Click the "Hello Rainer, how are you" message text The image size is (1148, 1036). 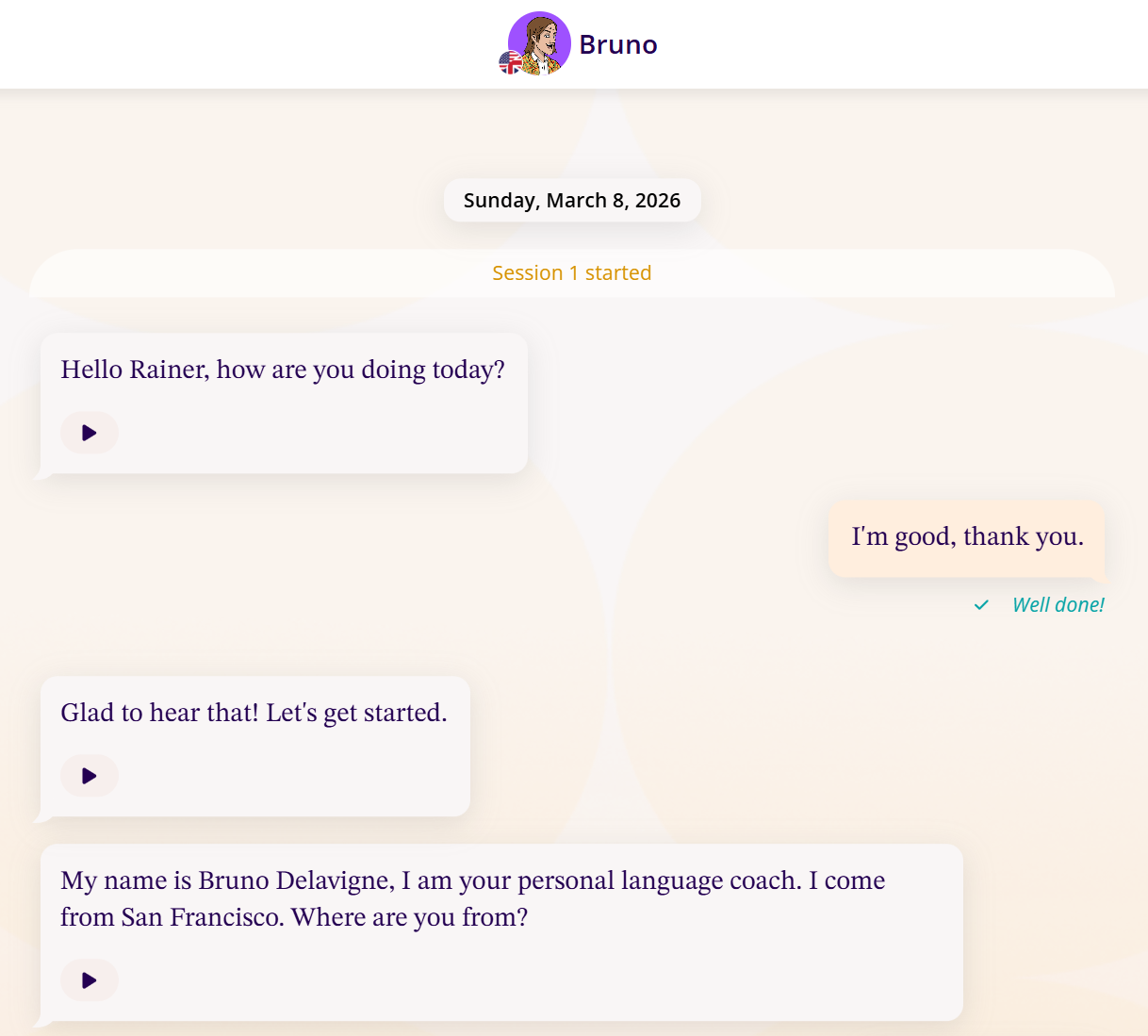[x=283, y=370]
